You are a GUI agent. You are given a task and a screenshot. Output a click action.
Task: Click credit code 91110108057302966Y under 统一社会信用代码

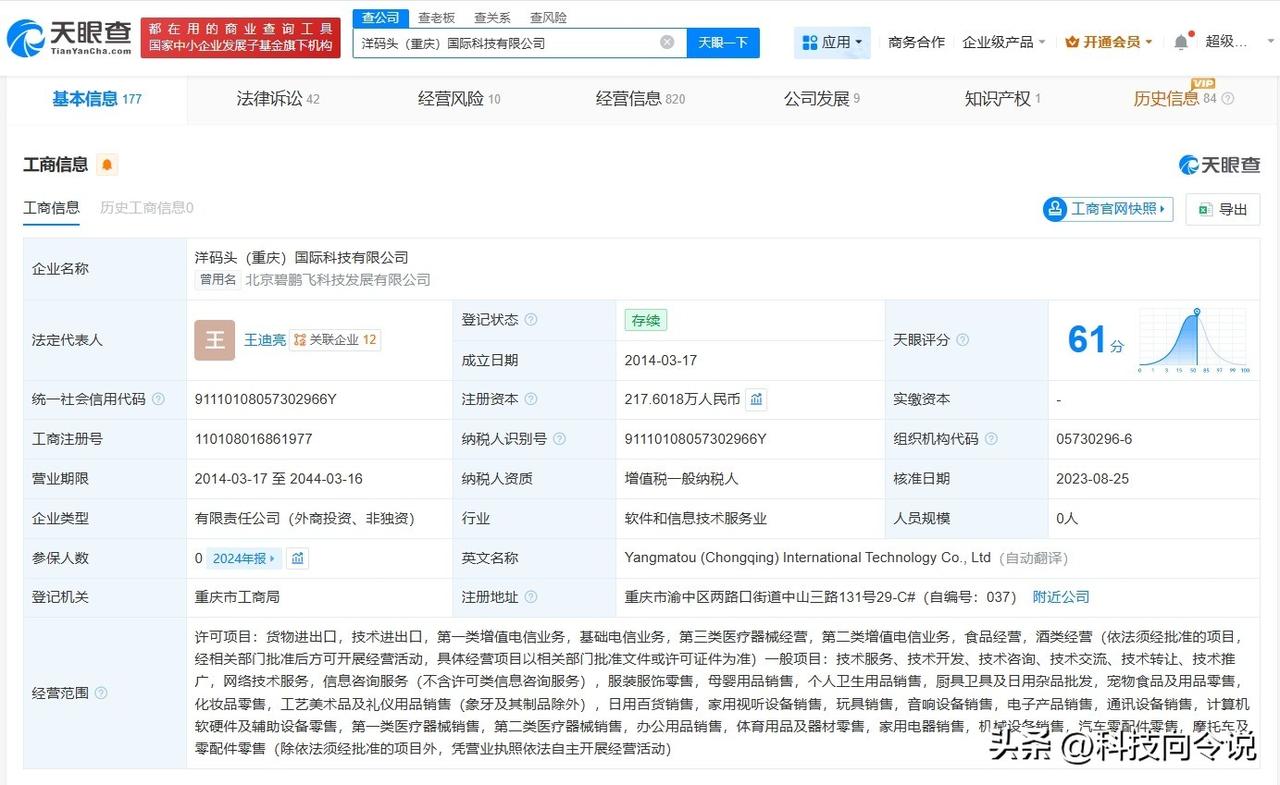266,399
